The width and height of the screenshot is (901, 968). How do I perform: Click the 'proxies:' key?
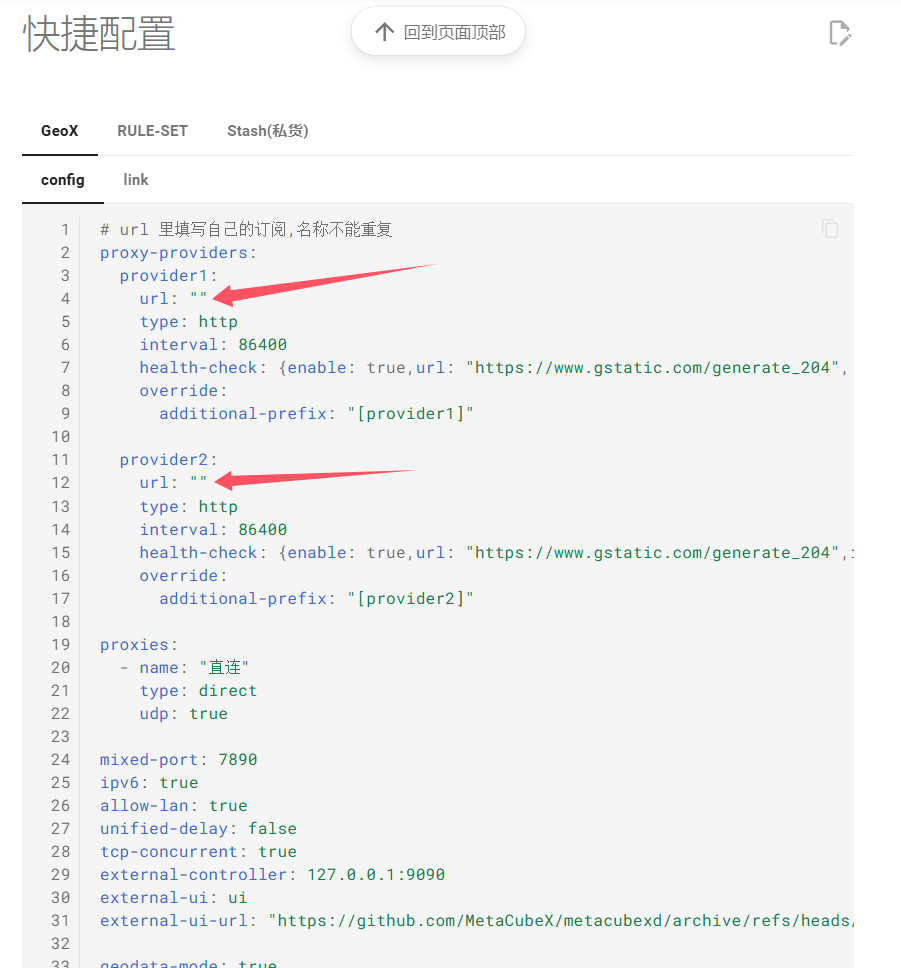(x=139, y=645)
